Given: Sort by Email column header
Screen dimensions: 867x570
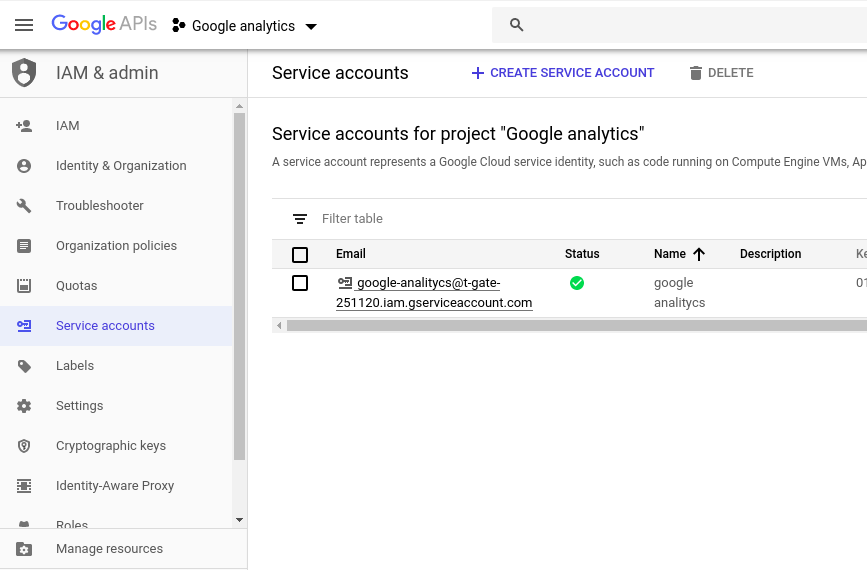Looking at the screenshot, I should 351,254.
